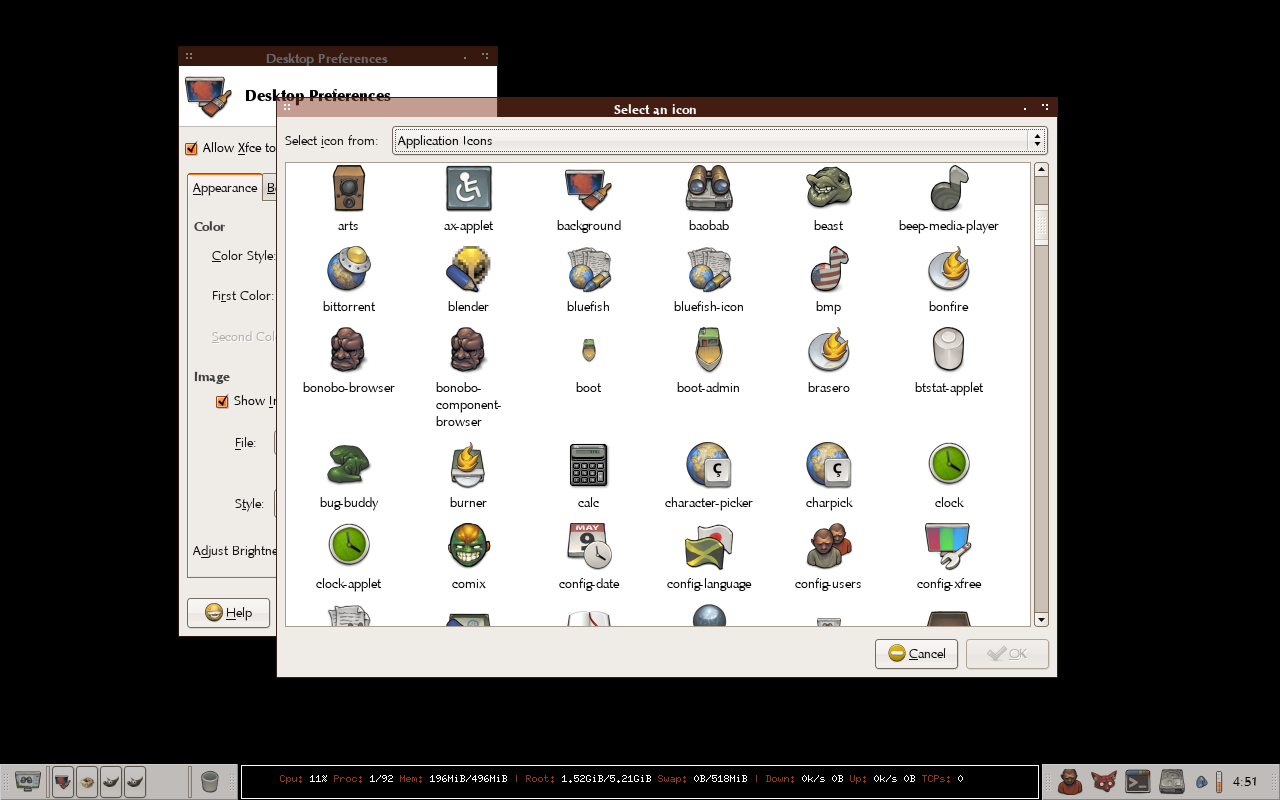This screenshot has width=1280, height=800.
Task: Choose the character-picker icon
Action: (x=708, y=465)
